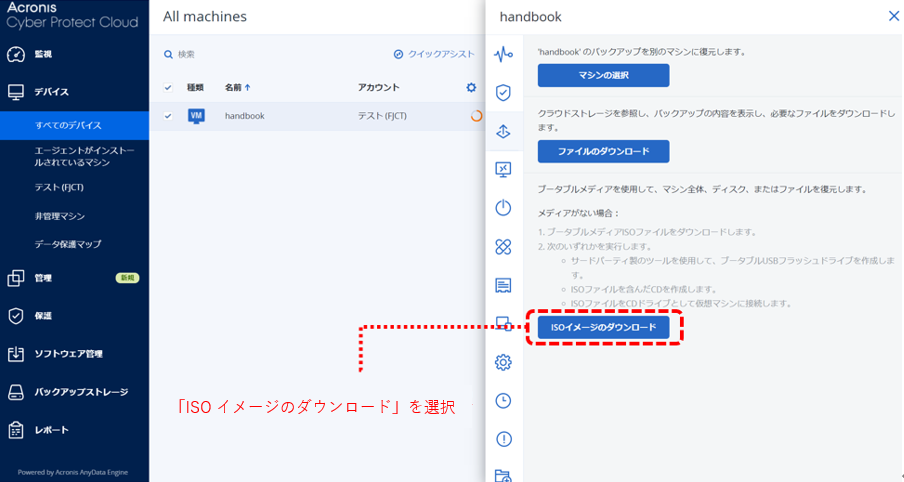Uncheck the handbook machine row checkbox
This screenshot has width=904, height=482.
click(x=168, y=116)
